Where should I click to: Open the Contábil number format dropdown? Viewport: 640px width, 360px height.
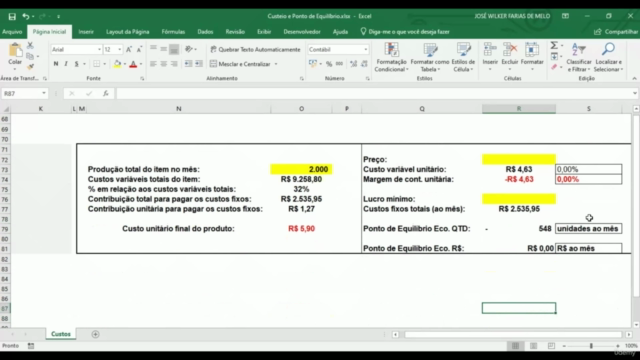click(x=365, y=49)
